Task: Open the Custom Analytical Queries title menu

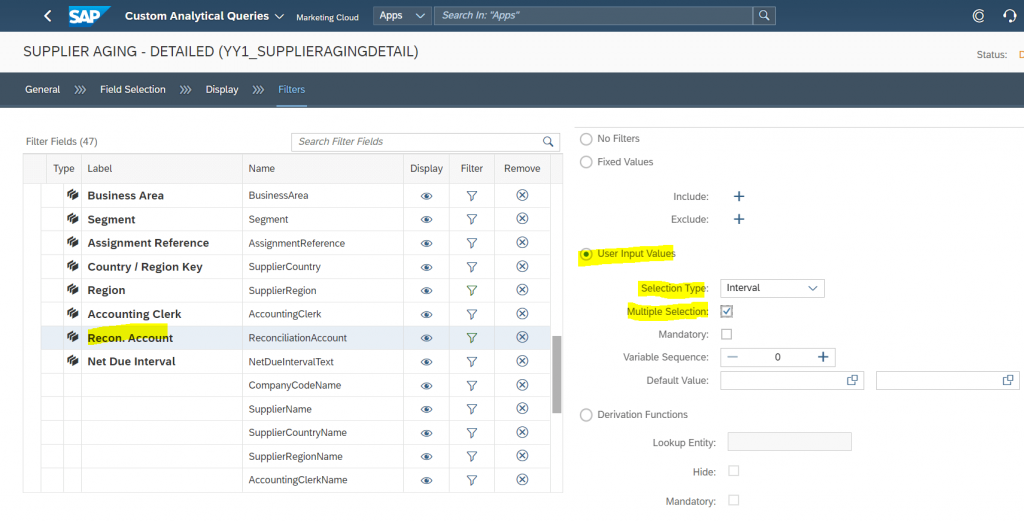Action: pyautogui.click(x=204, y=16)
